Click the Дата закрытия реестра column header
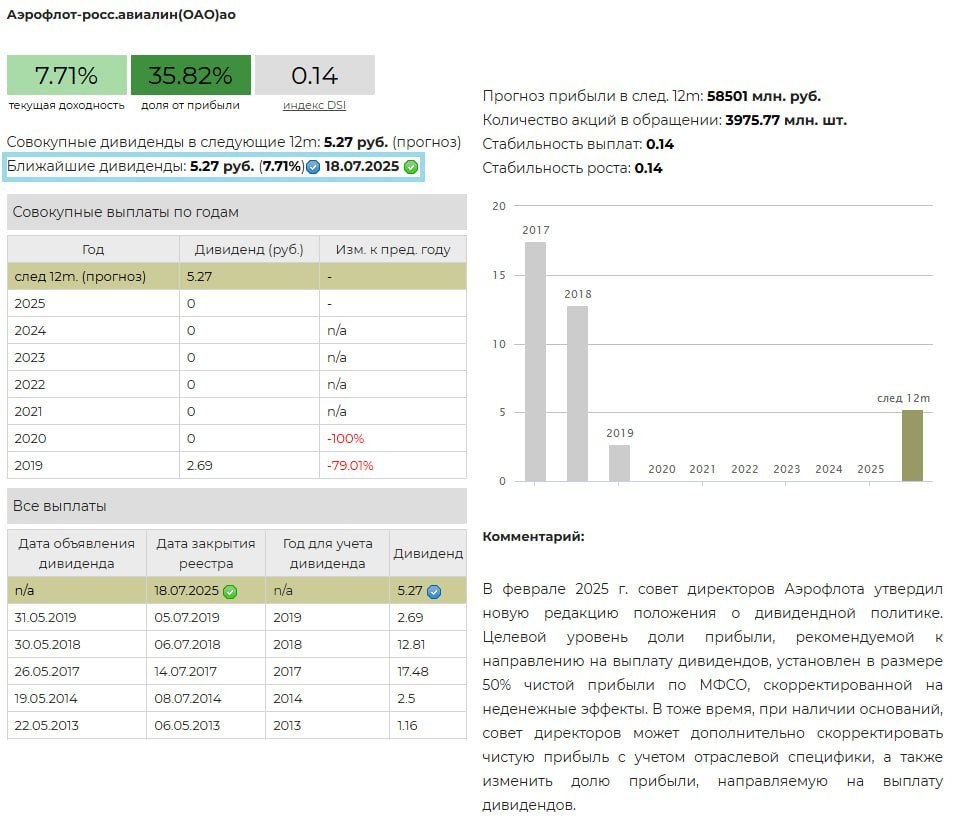955x830 pixels. click(206, 553)
